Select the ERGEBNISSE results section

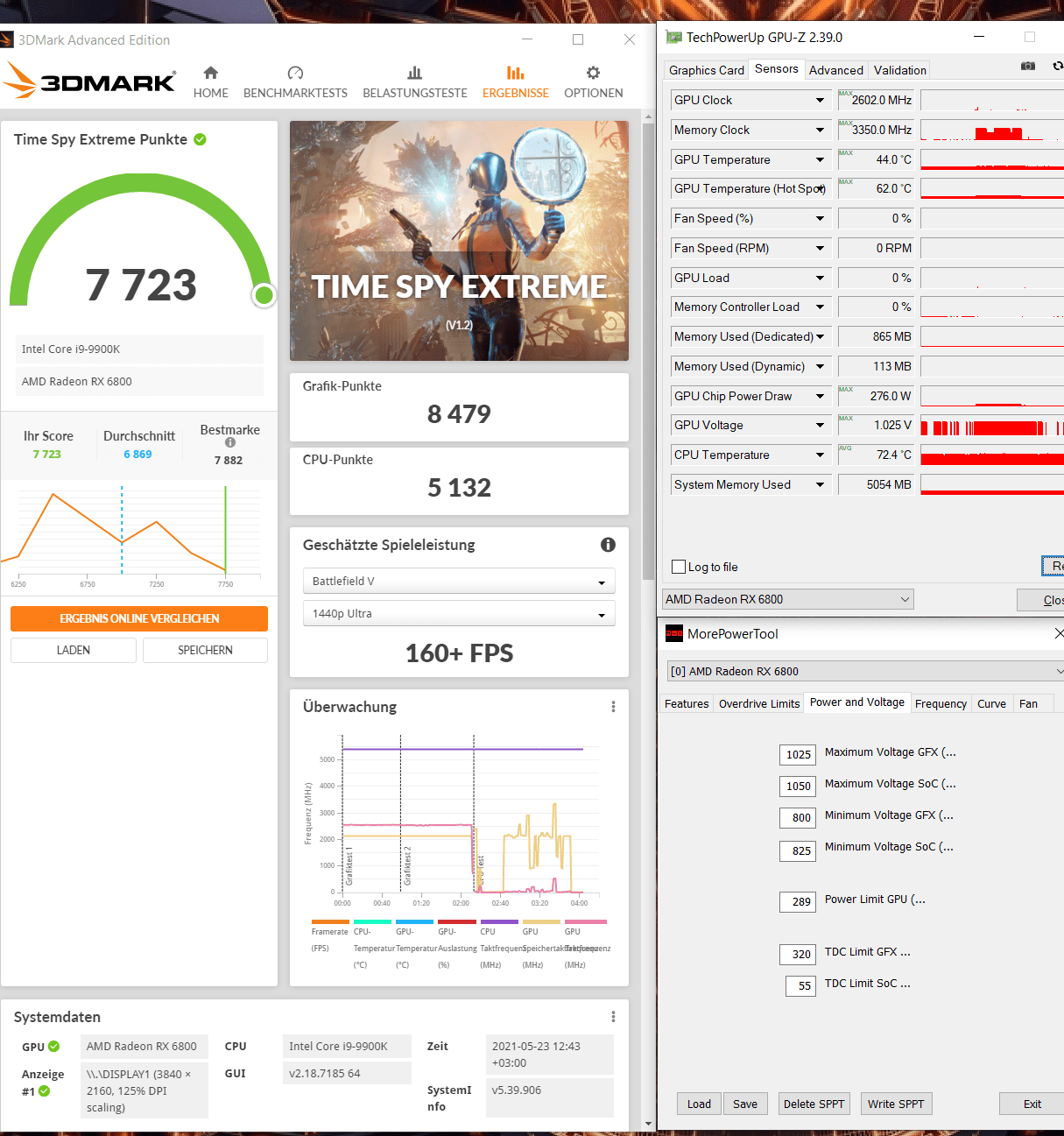pyautogui.click(x=516, y=82)
